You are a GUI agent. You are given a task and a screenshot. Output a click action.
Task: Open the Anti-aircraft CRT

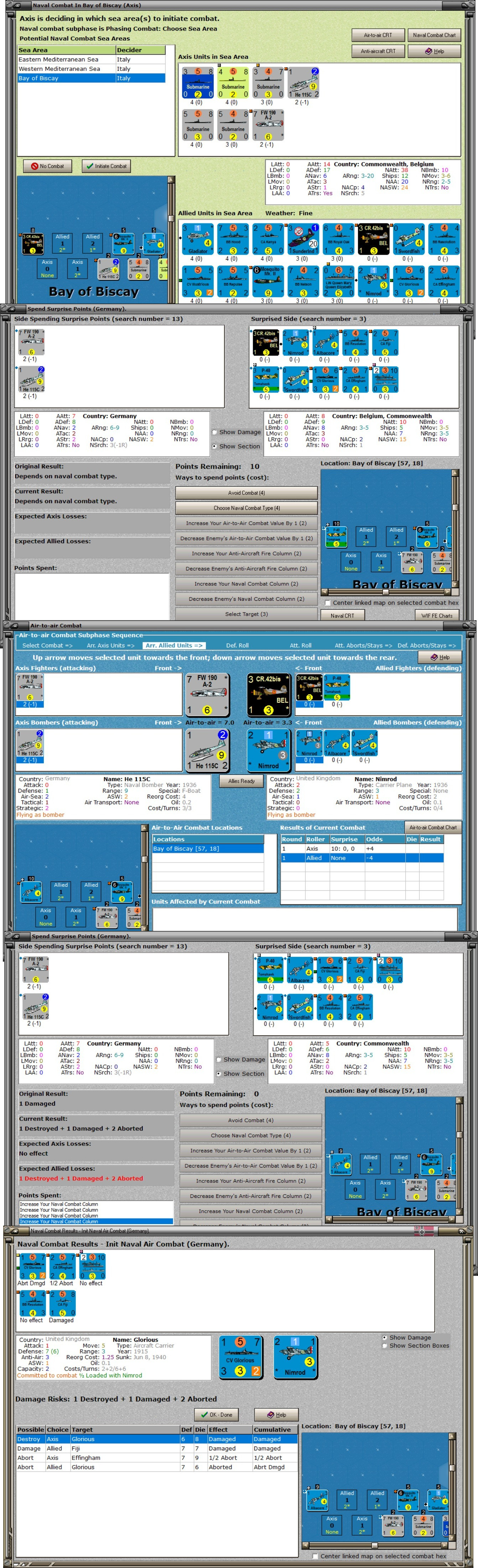pos(378,51)
